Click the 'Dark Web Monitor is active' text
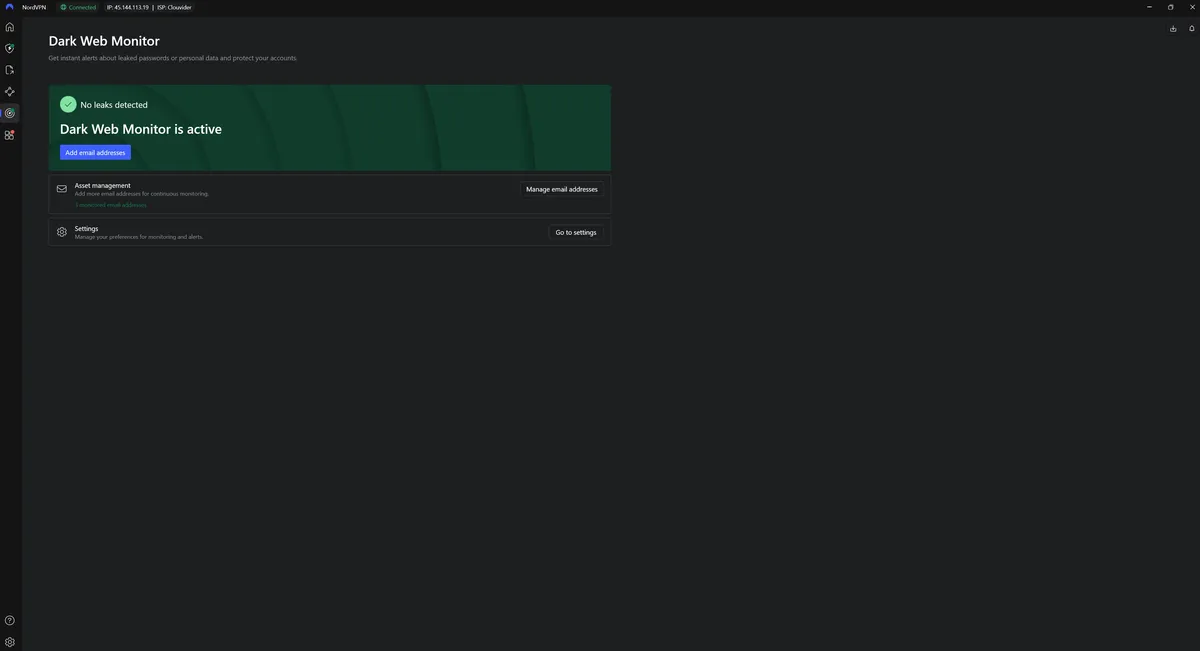 tap(141, 129)
